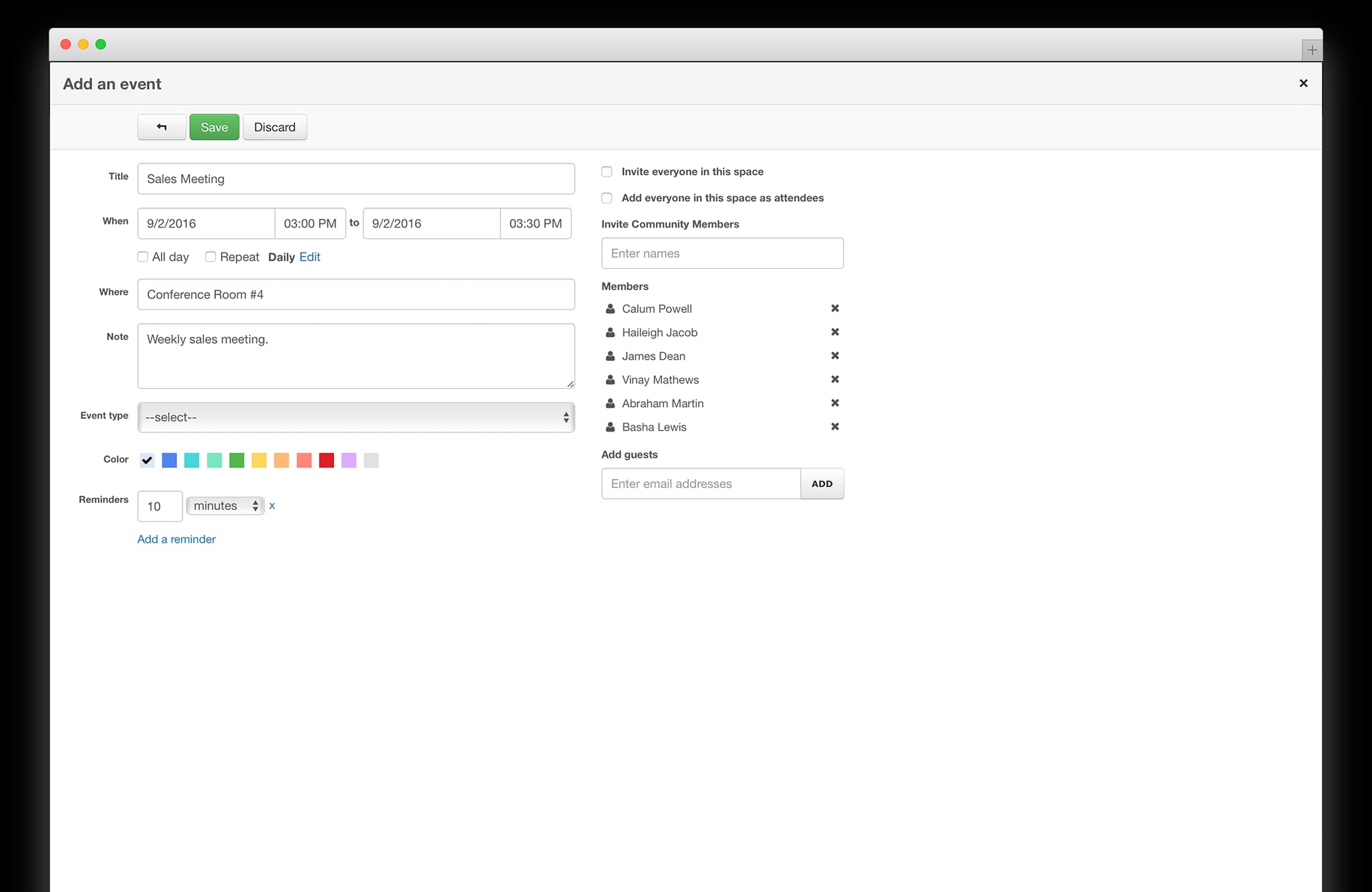Open the reminder units dropdown showing minutes
This screenshot has width=1372, height=892.
click(225, 506)
